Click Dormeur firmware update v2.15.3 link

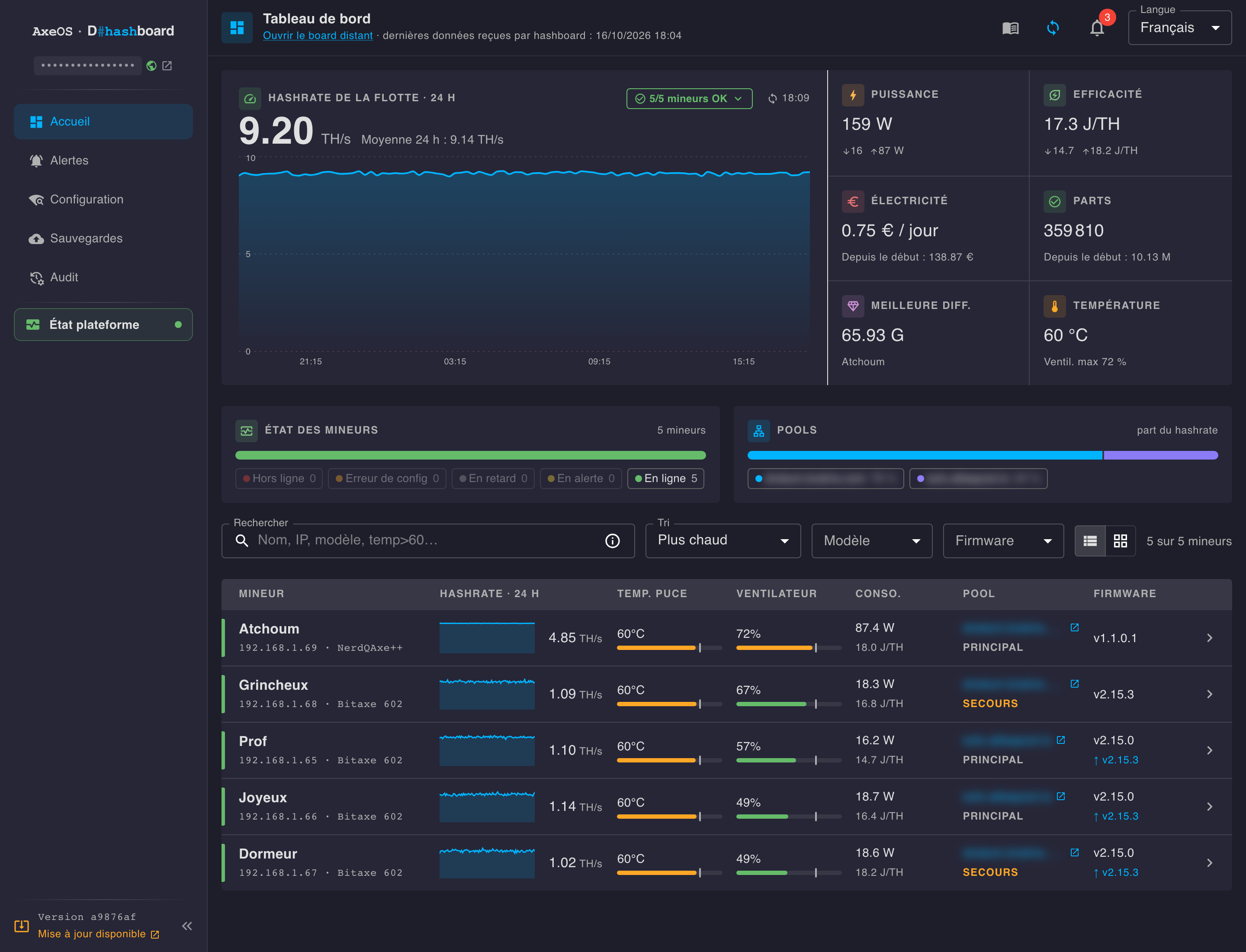pos(1115,872)
